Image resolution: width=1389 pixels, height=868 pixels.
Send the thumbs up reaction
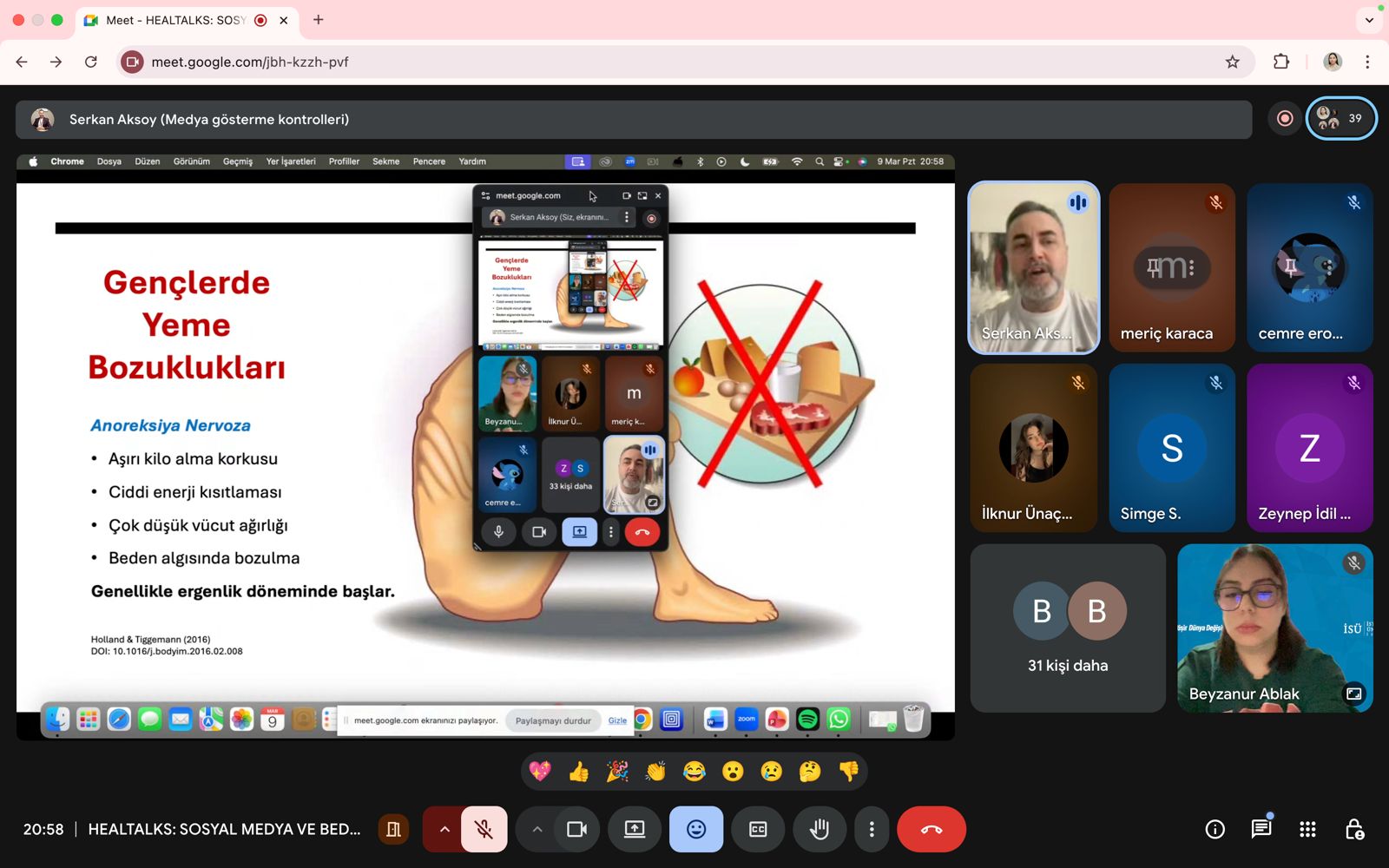(578, 771)
